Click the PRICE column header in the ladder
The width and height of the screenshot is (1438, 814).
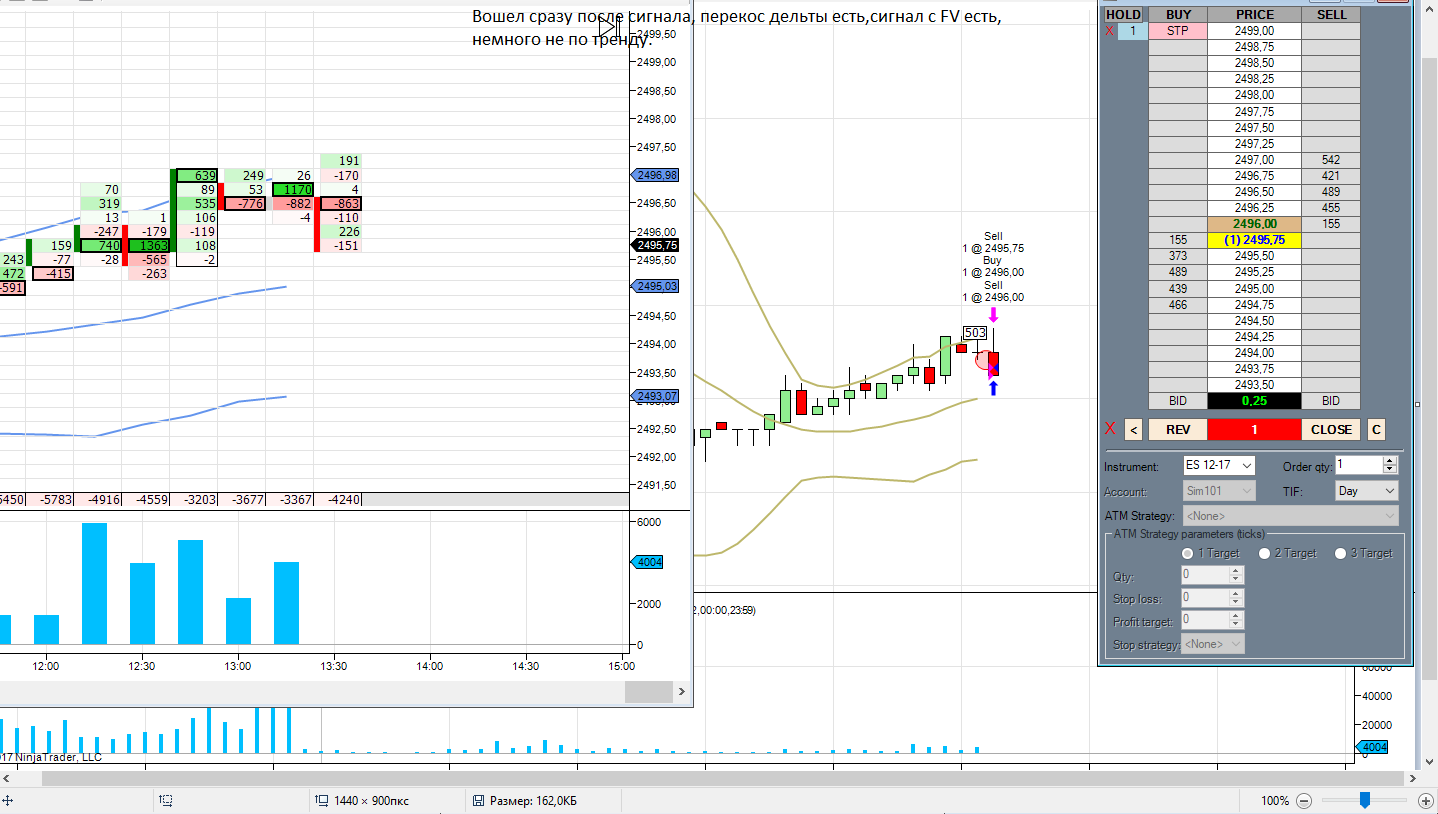coord(1254,15)
